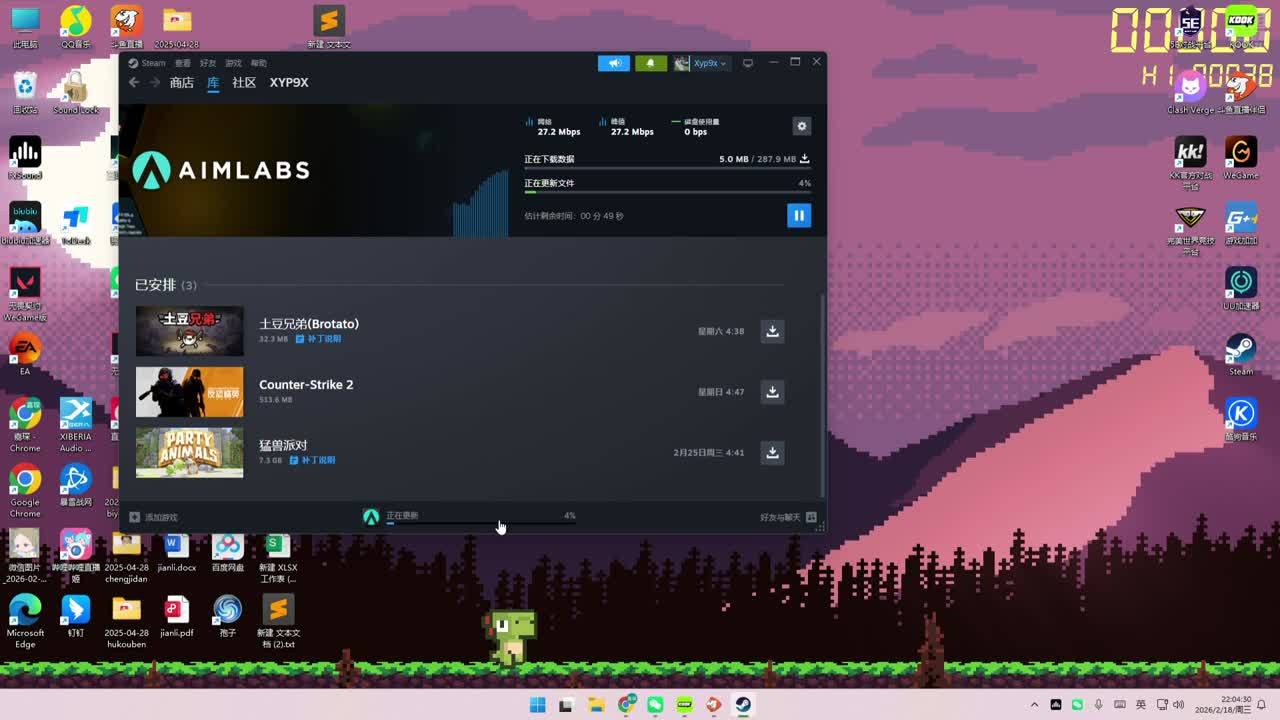Open the green notifications bell
The height and width of the screenshot is (720, 1280).
click(650, 63)
